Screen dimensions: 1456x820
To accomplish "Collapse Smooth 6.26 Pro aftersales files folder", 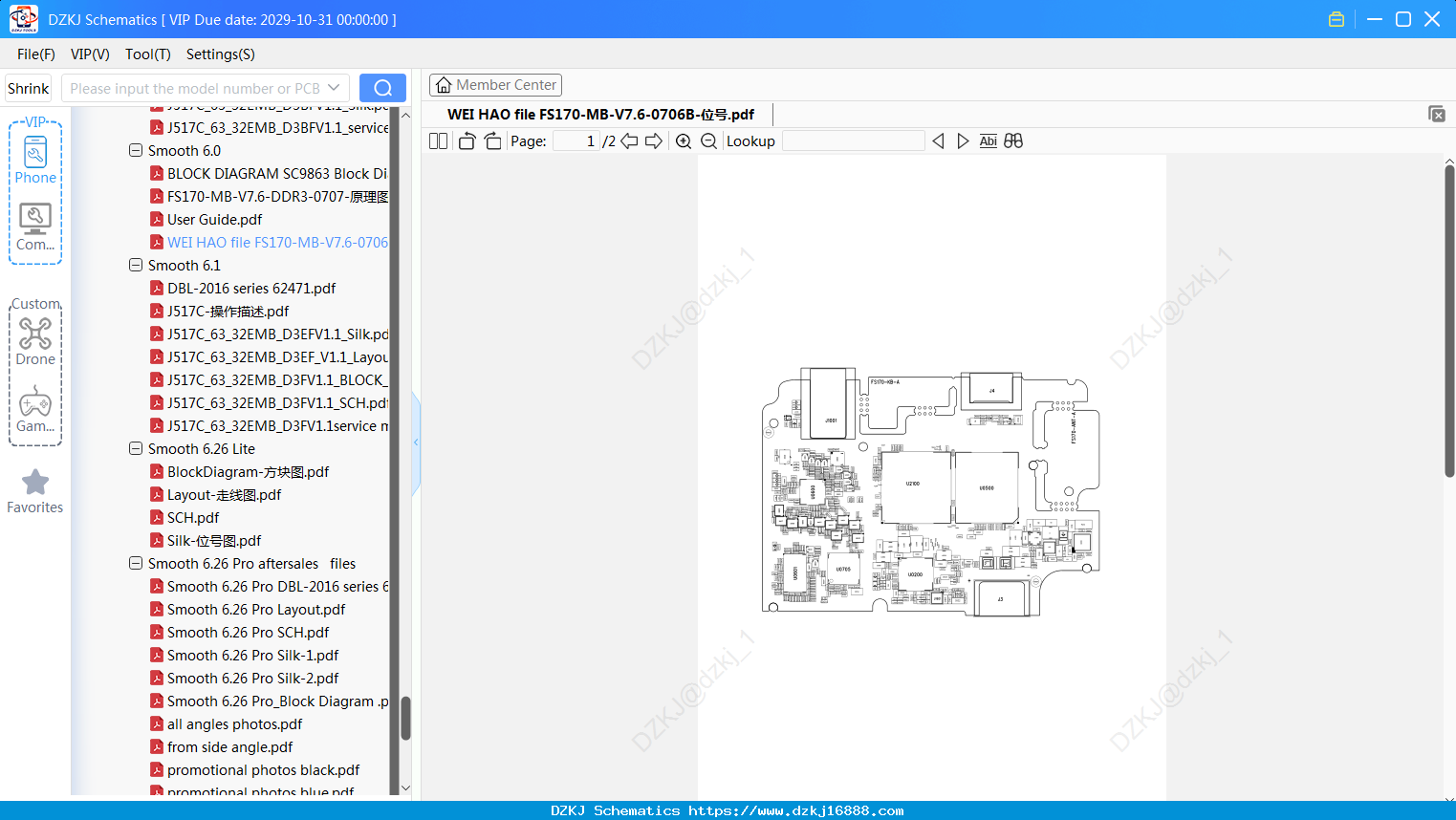I will tap(136, 563).
